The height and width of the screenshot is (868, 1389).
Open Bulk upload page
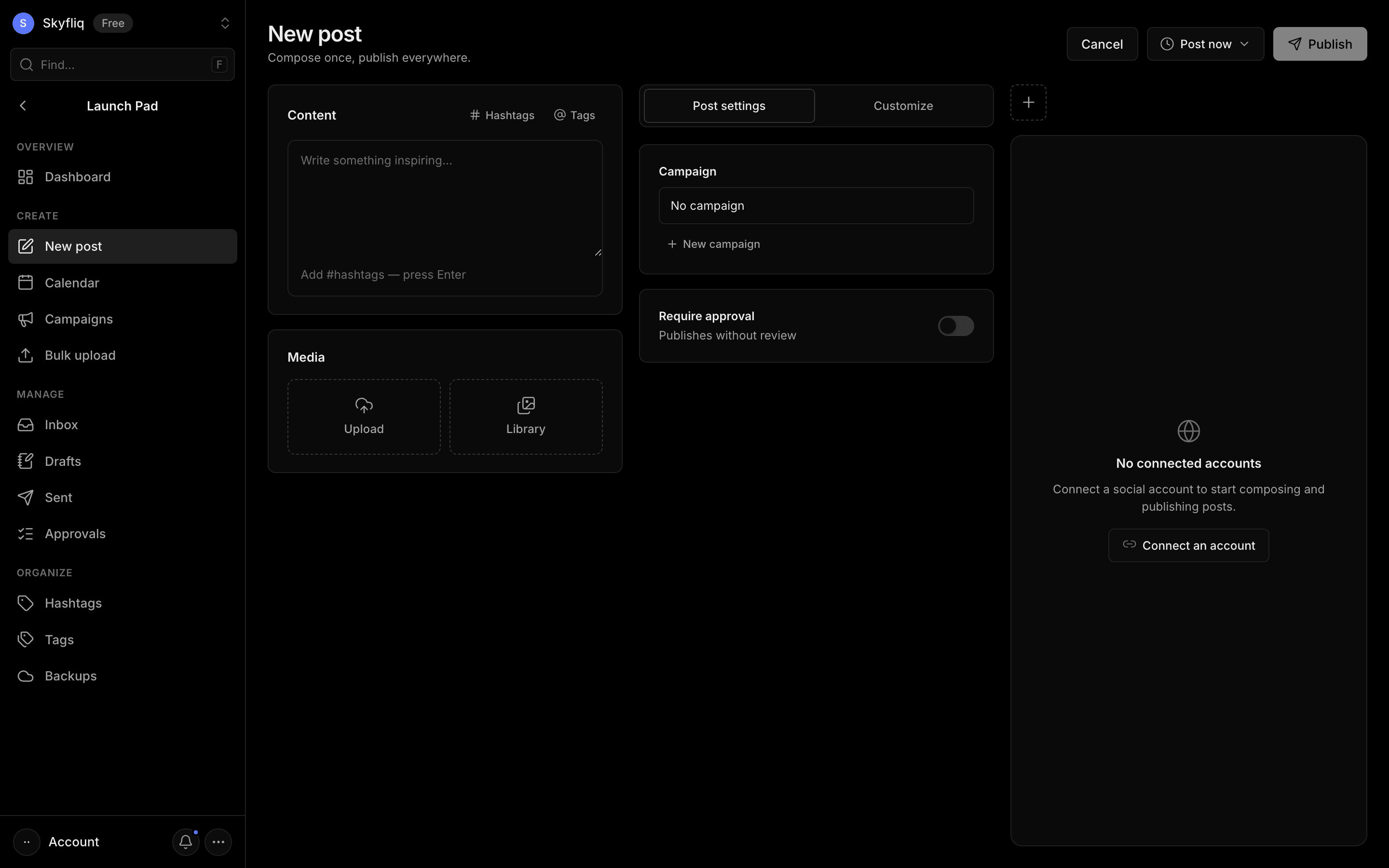pos(122,355)
